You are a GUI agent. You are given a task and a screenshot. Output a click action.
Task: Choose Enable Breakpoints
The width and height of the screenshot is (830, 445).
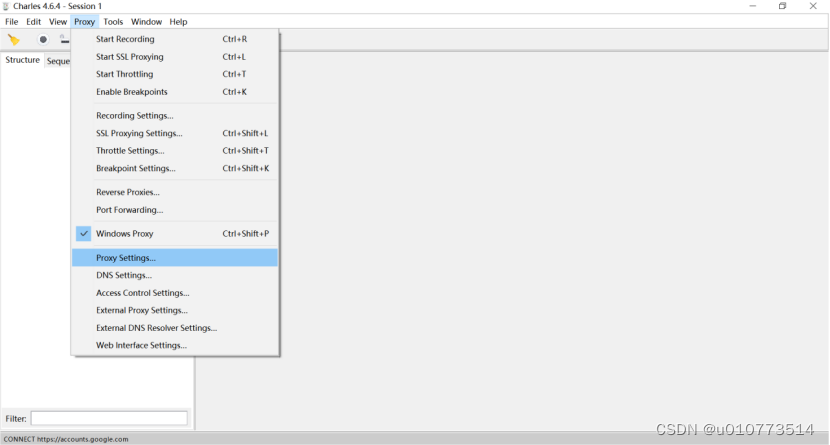[175, 92]
